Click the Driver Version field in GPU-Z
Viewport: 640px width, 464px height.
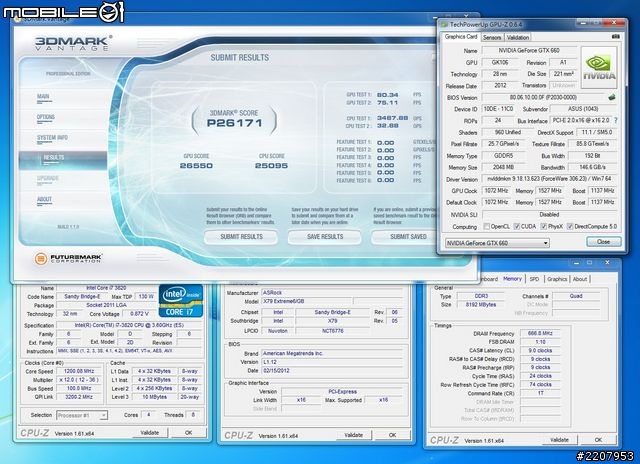tap(549, 179)
